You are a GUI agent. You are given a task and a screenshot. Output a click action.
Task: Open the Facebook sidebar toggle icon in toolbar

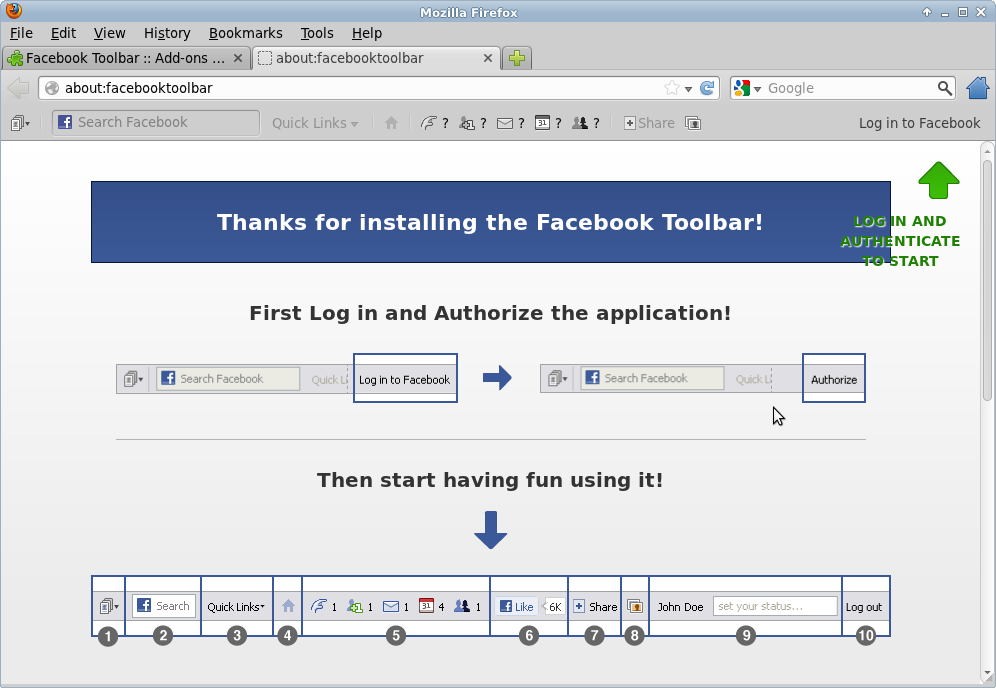(20, 123)
